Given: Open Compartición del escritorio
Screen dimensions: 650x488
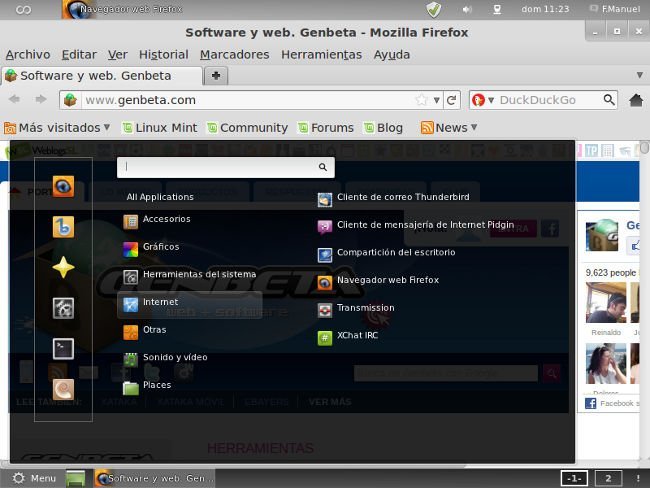Looking at the screenshot, I should coord(386,254).
